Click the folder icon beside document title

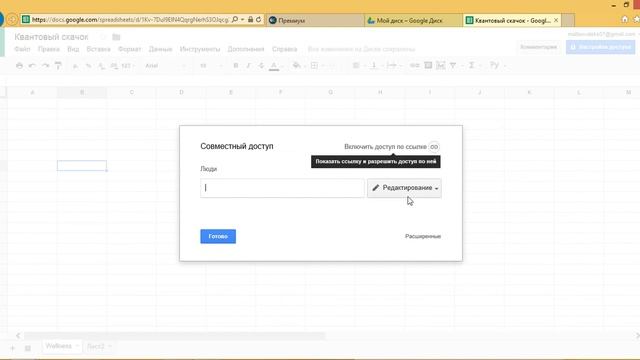coord(116,37)
